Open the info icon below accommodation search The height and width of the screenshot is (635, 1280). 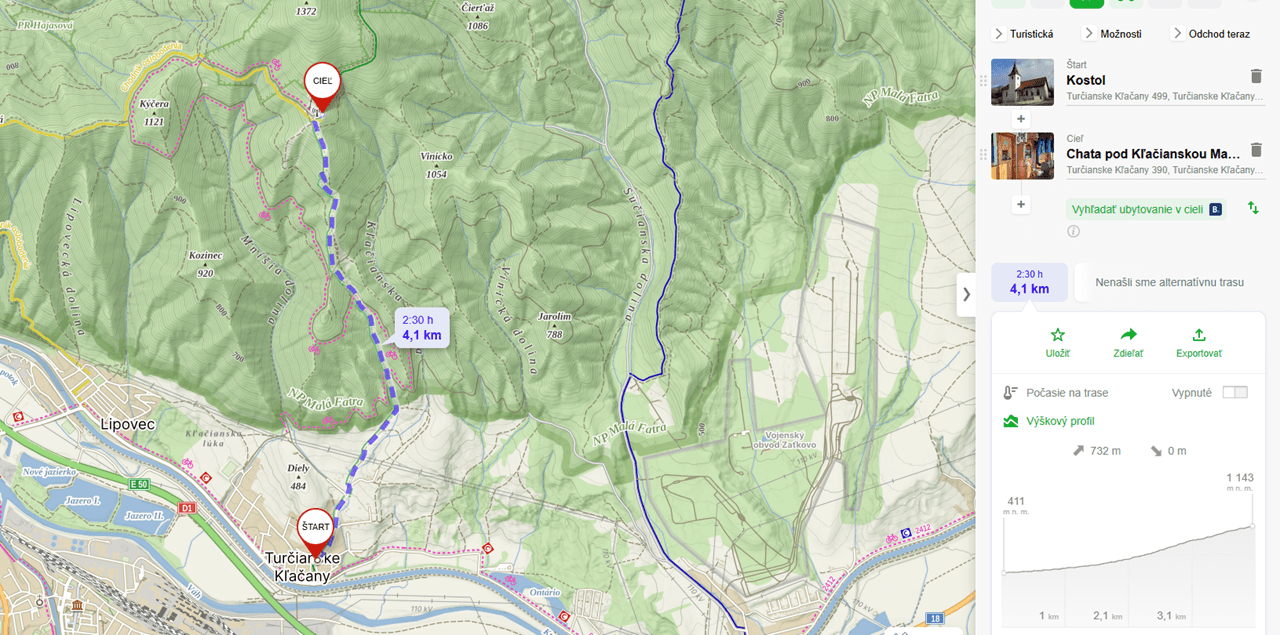[1073, 231]
